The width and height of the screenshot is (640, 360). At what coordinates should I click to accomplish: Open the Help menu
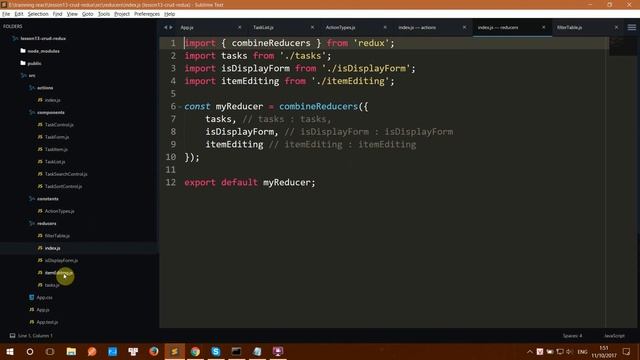coord(169,14)
